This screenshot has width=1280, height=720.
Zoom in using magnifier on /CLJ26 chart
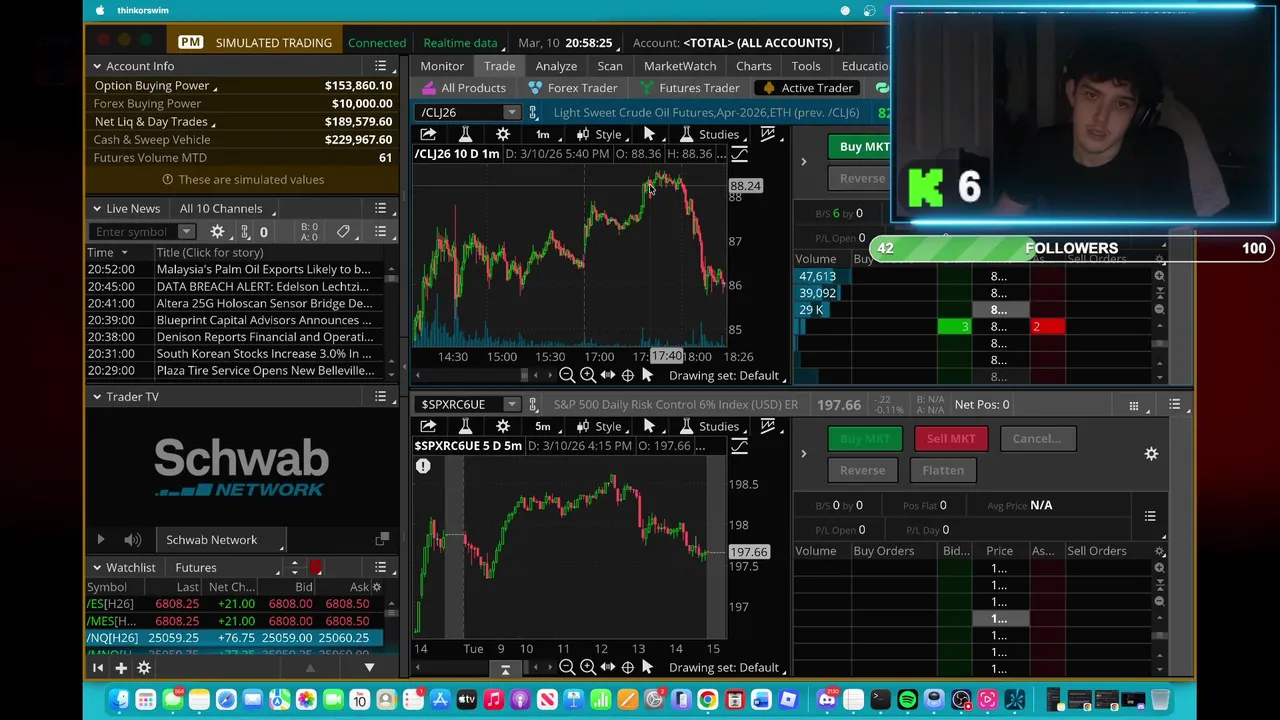tap(587, 375)
